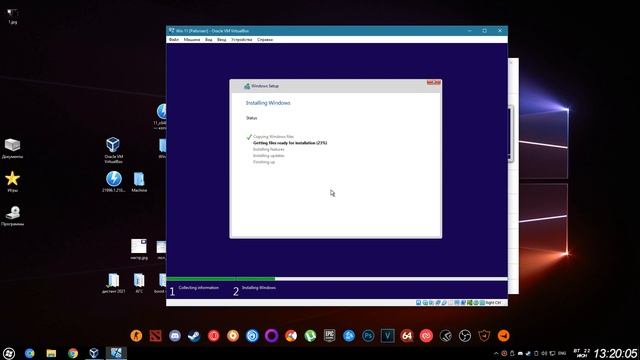This screenshot has height=360, width=640.
Task: Open File Explorer from the taskbar
Action: click(x=51, y=353)
